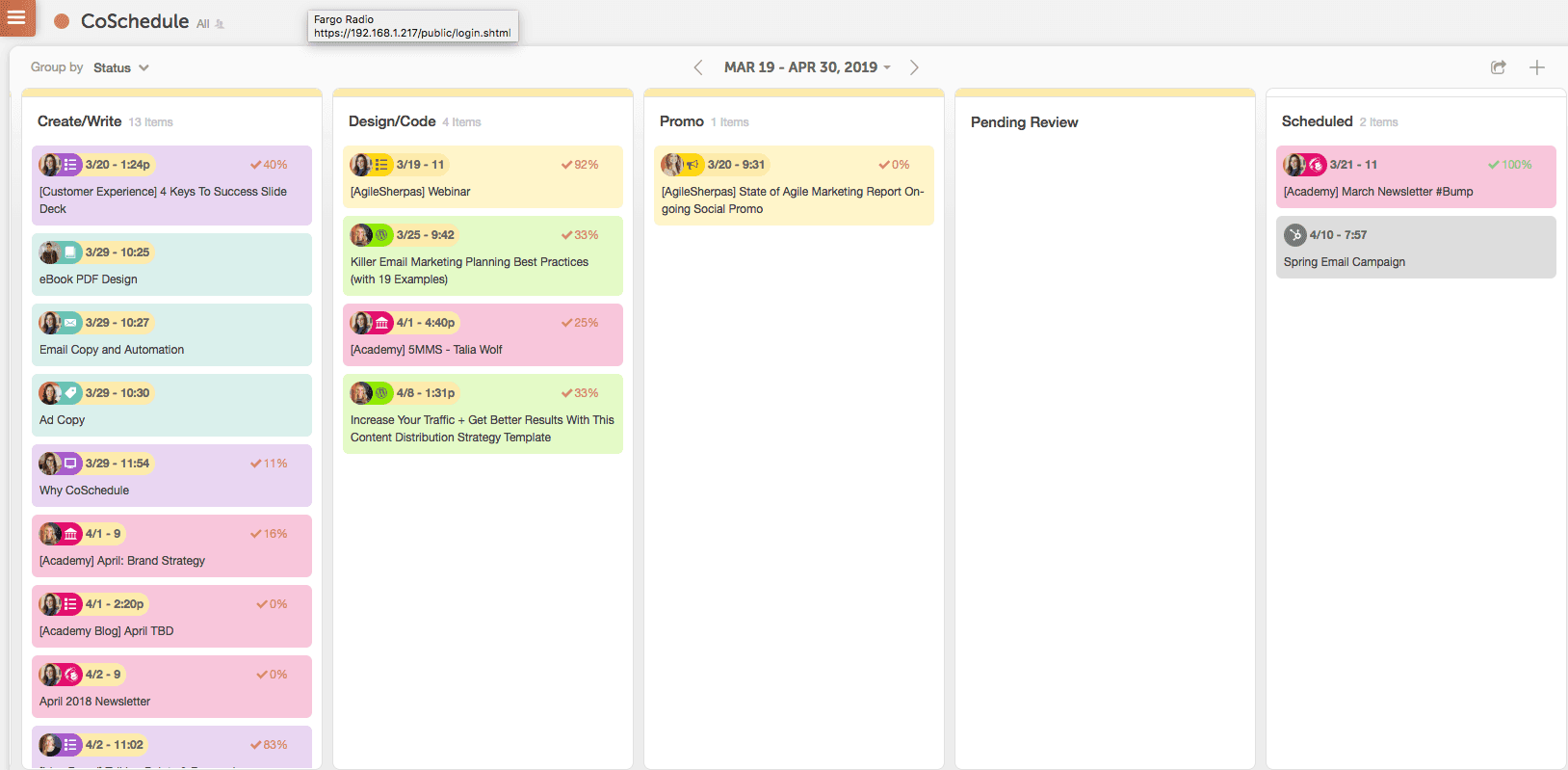
Task: Click newsletter icon on March Newsletter #Bump card
Action: click(1316, 165)
